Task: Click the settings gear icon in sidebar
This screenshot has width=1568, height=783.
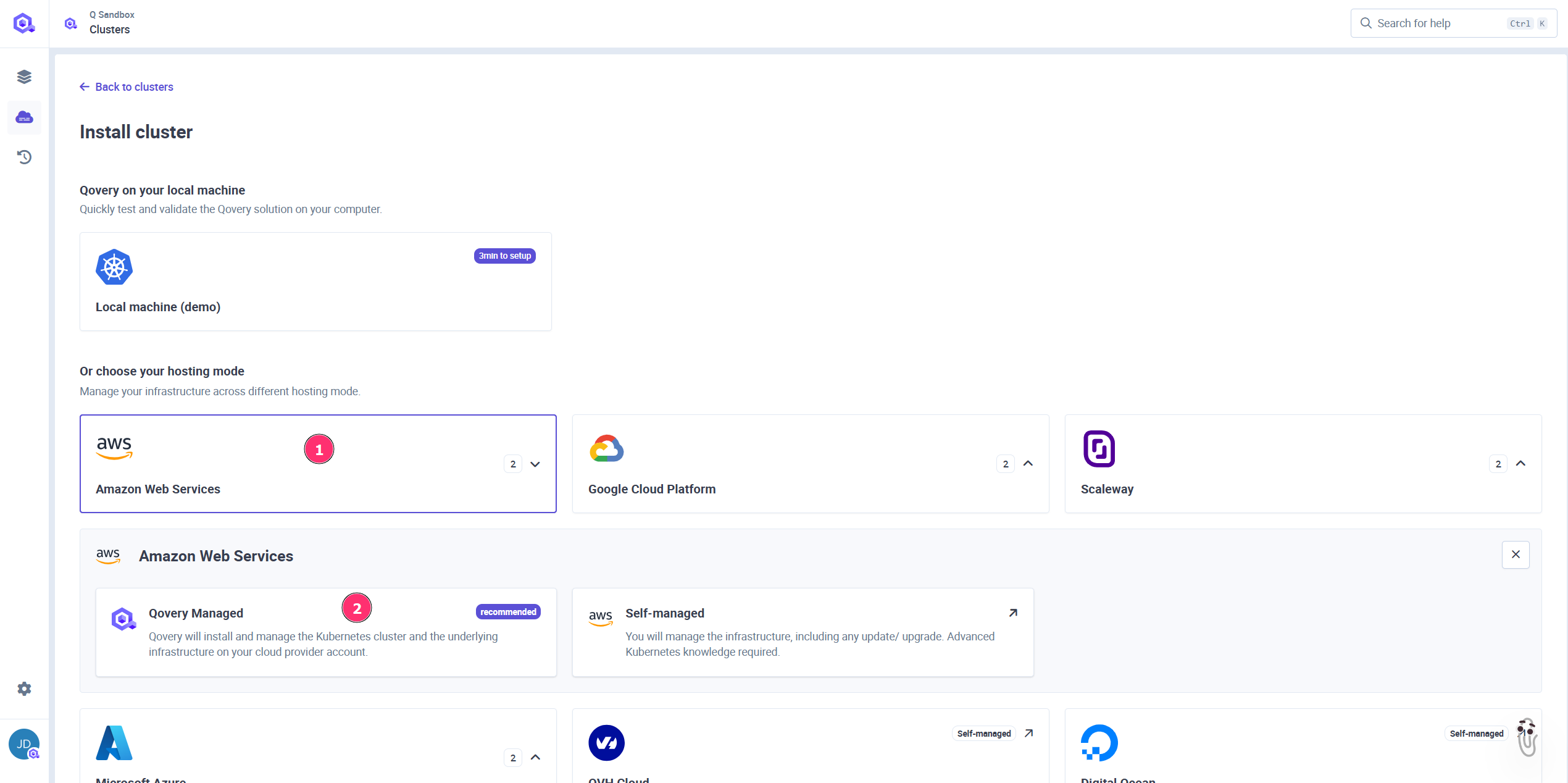Action: tap(24, 690)
